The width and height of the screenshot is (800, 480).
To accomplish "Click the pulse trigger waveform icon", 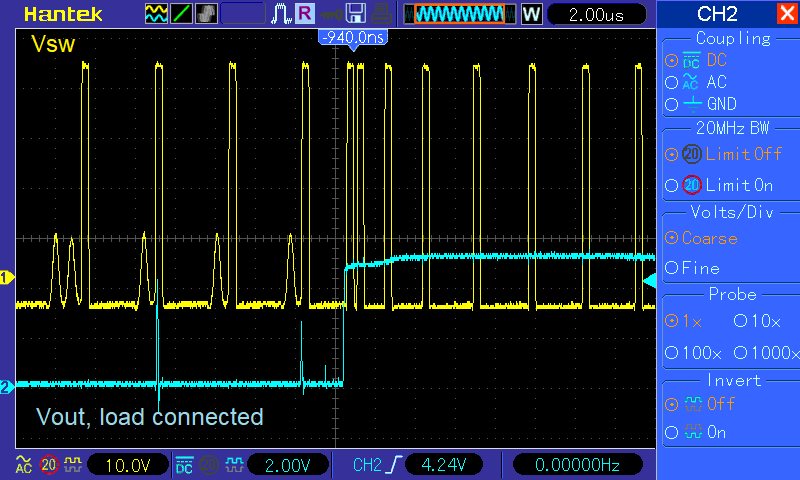I will click(x=281, y=14).
